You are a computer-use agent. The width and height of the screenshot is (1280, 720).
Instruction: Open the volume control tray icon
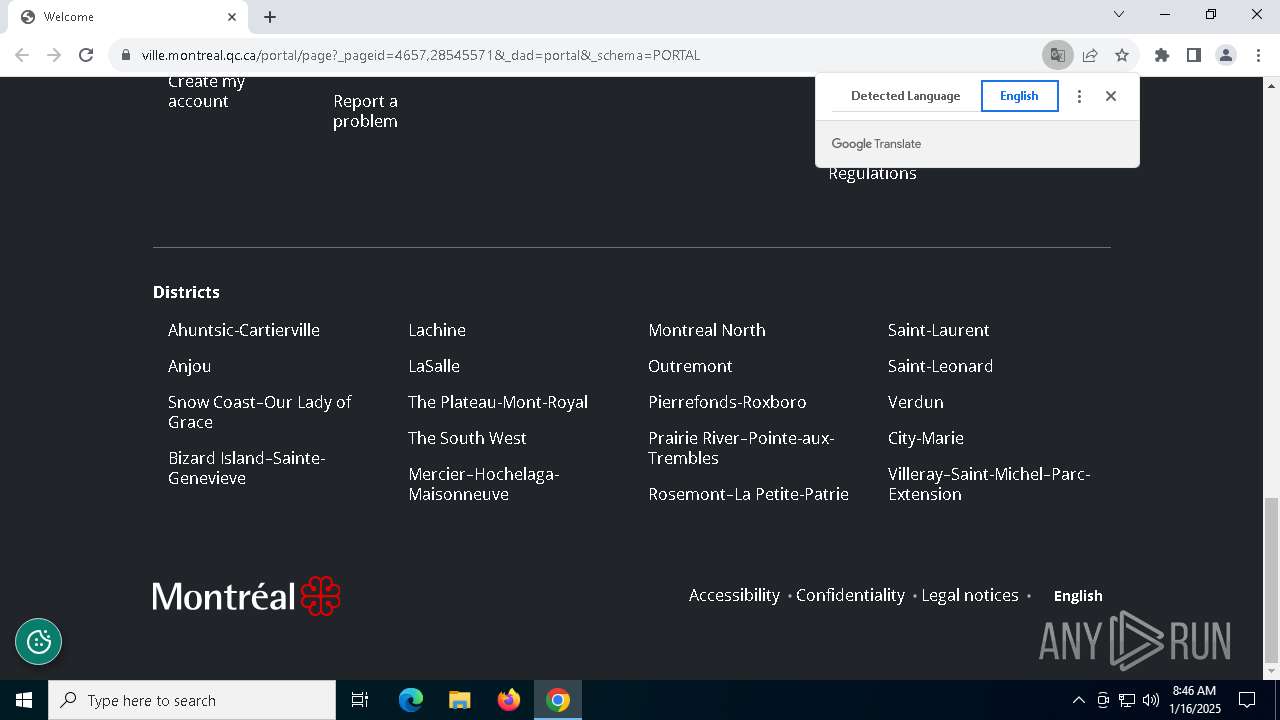pos(1151,700)
